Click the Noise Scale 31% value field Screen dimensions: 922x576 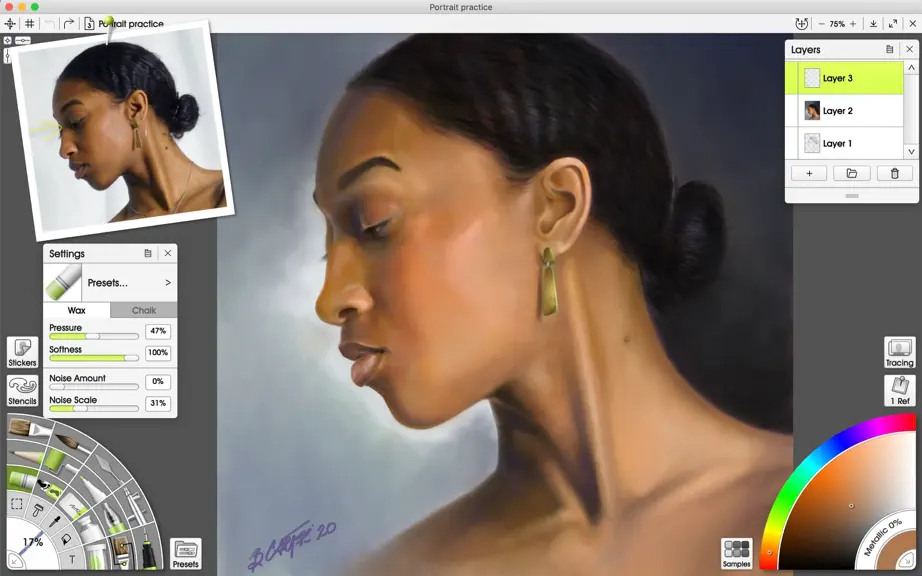(158, 403)
